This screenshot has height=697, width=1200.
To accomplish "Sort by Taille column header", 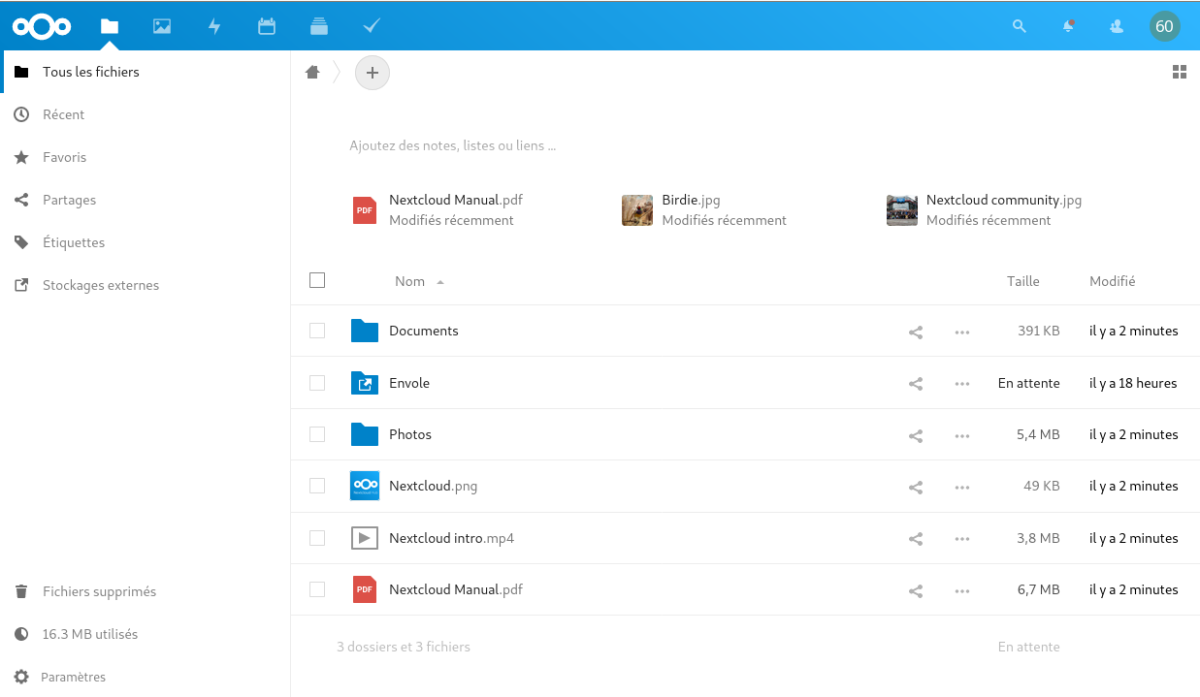I will click(1023, 282).
